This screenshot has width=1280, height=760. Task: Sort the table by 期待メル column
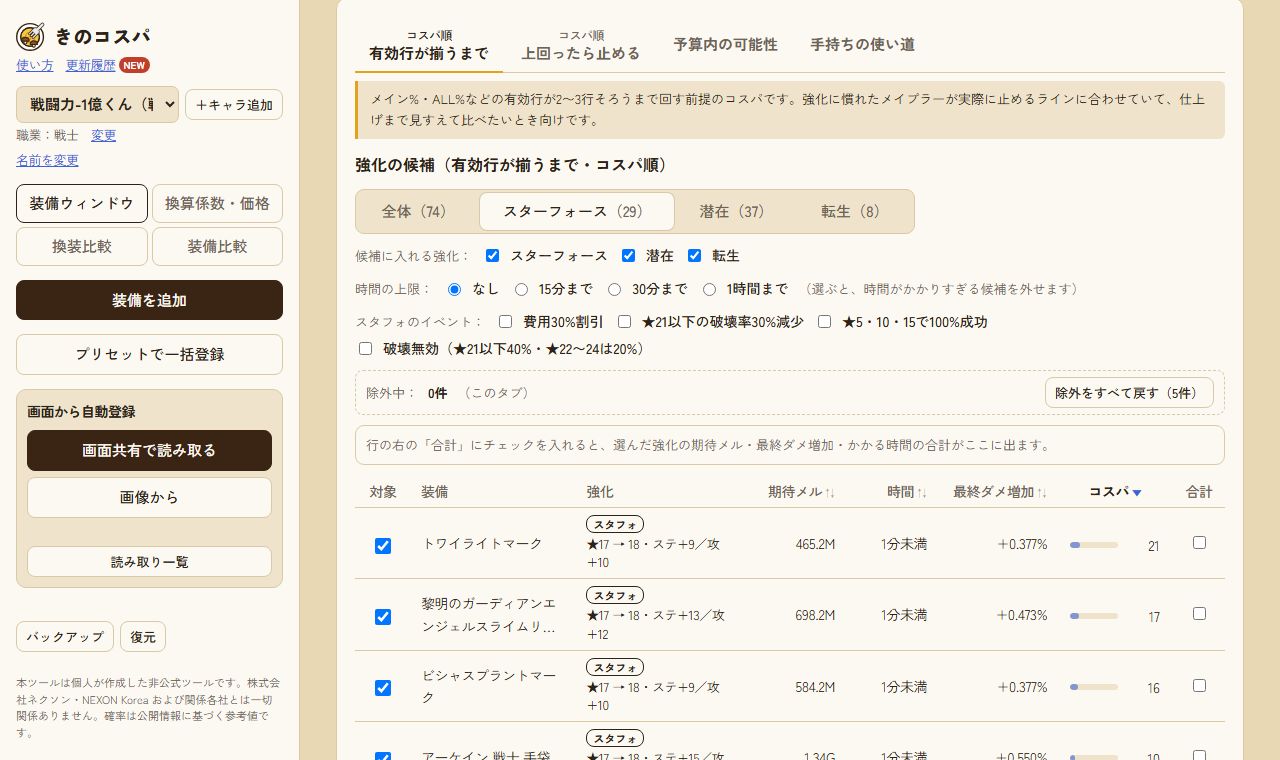[x=801, y=492]
